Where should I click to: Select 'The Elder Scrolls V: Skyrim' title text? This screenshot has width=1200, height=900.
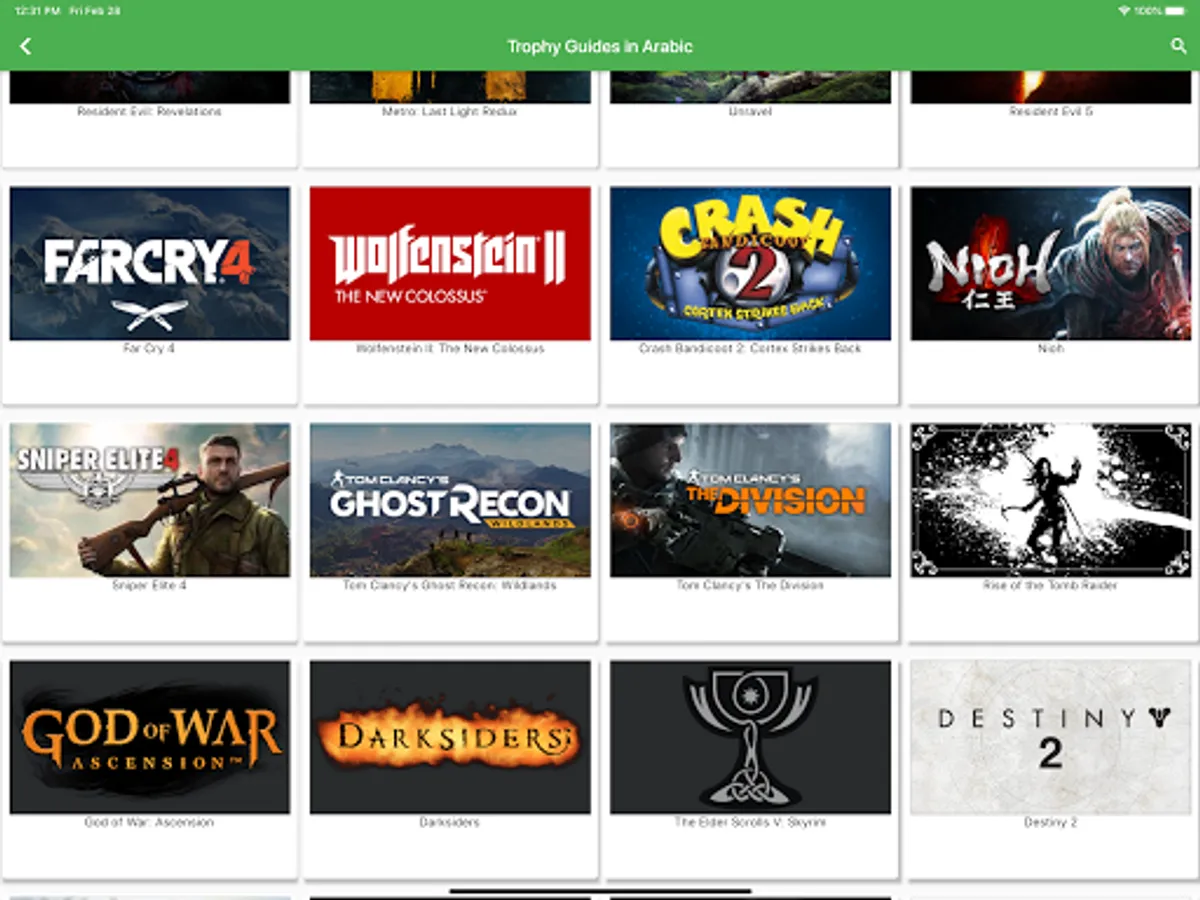[x=750, y=822]
